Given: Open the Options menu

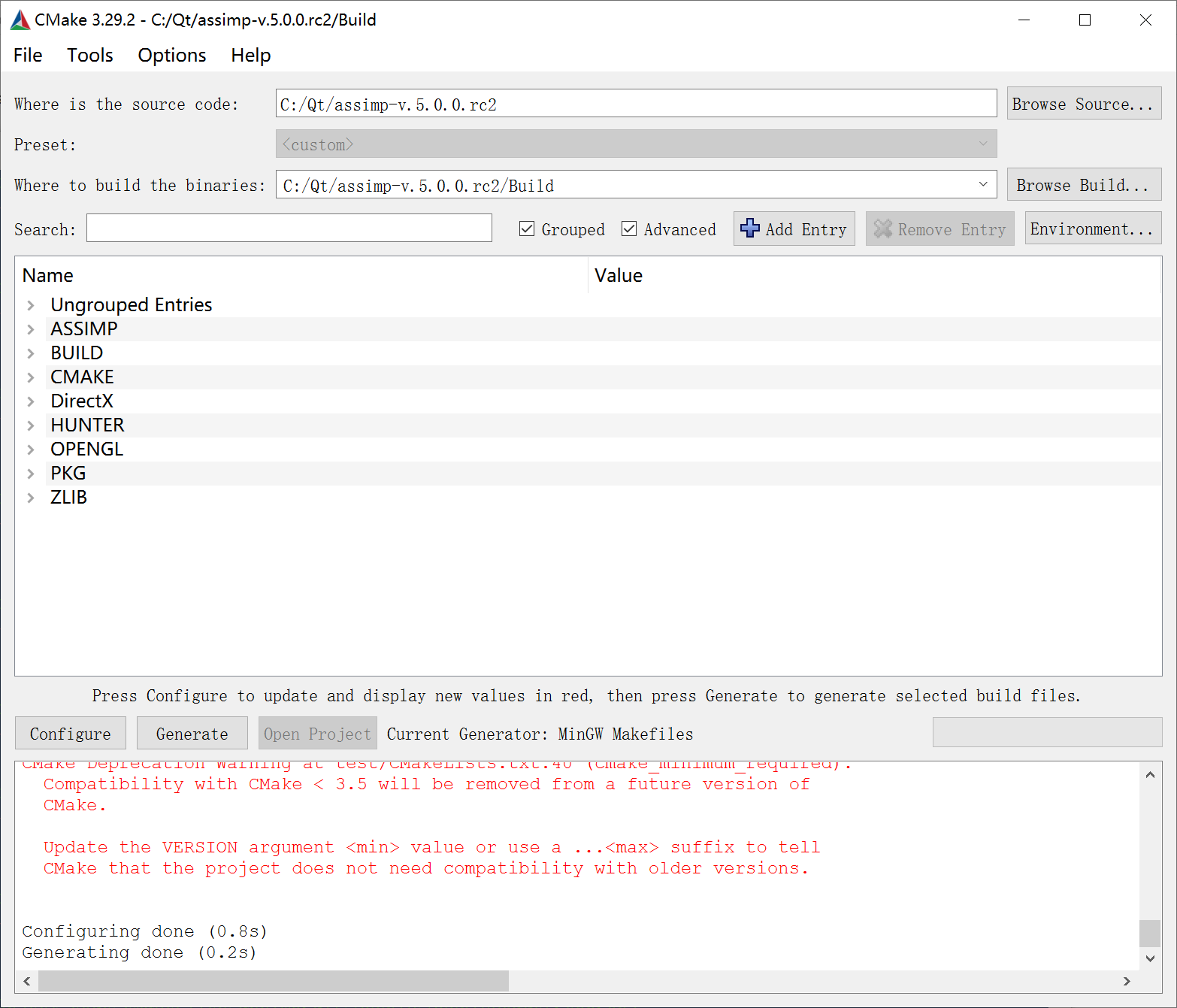Looking at the screenshot, I should coord(172,55).
